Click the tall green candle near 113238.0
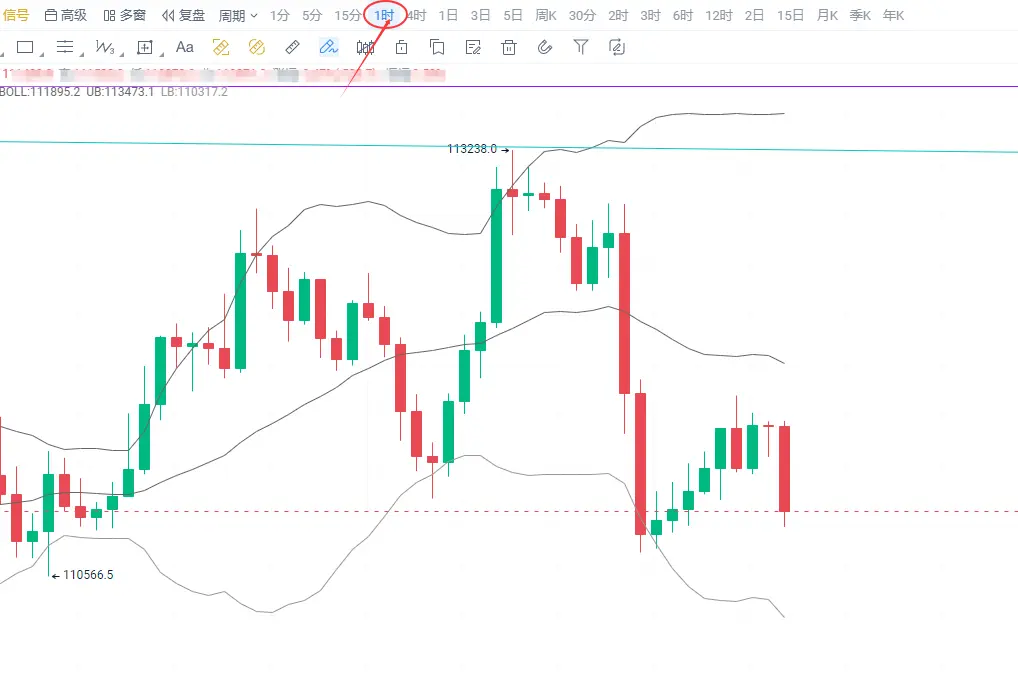The width and height of the screenshot is (1018, 682). tap(497, 256)
